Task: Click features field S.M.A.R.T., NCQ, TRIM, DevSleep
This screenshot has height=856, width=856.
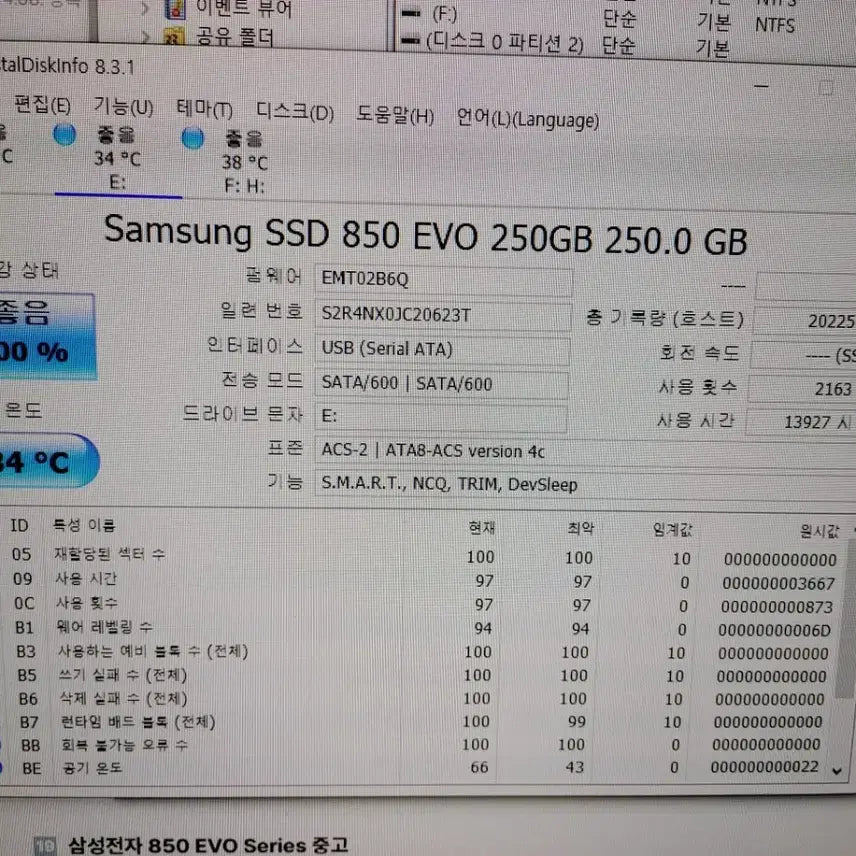Action: click(585, 485)
